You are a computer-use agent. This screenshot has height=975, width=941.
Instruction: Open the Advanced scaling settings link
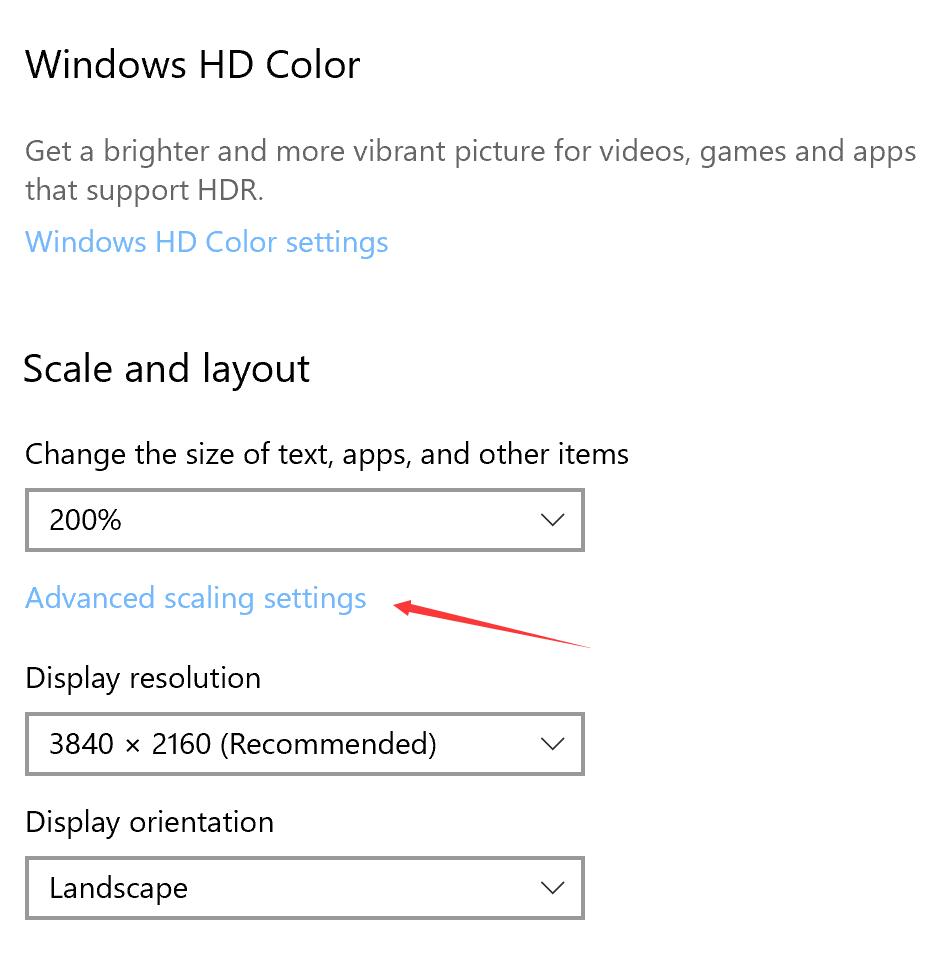tap(196, 599)
